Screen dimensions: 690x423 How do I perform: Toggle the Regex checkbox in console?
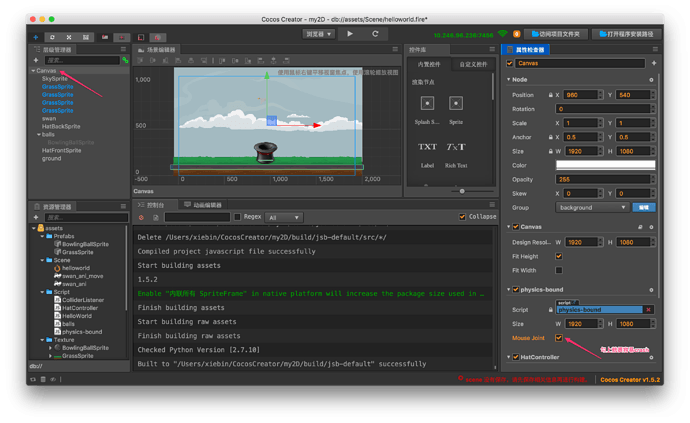pyautogui.click(x=238, y=217)
